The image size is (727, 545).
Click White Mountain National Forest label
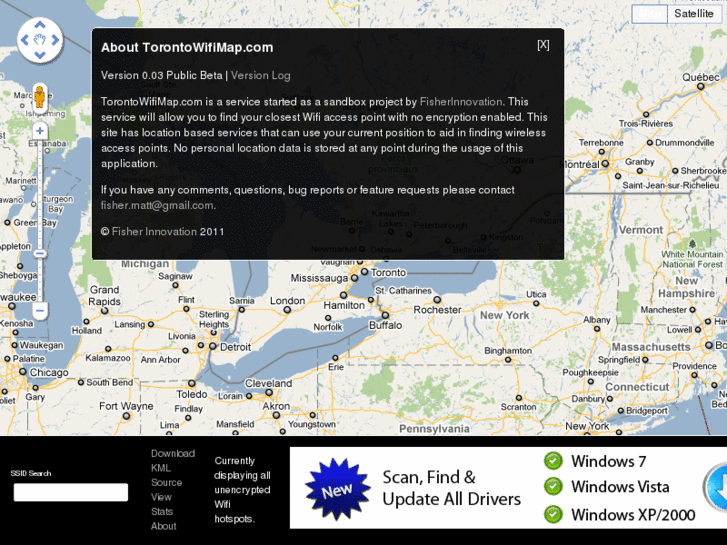[692, 259]
